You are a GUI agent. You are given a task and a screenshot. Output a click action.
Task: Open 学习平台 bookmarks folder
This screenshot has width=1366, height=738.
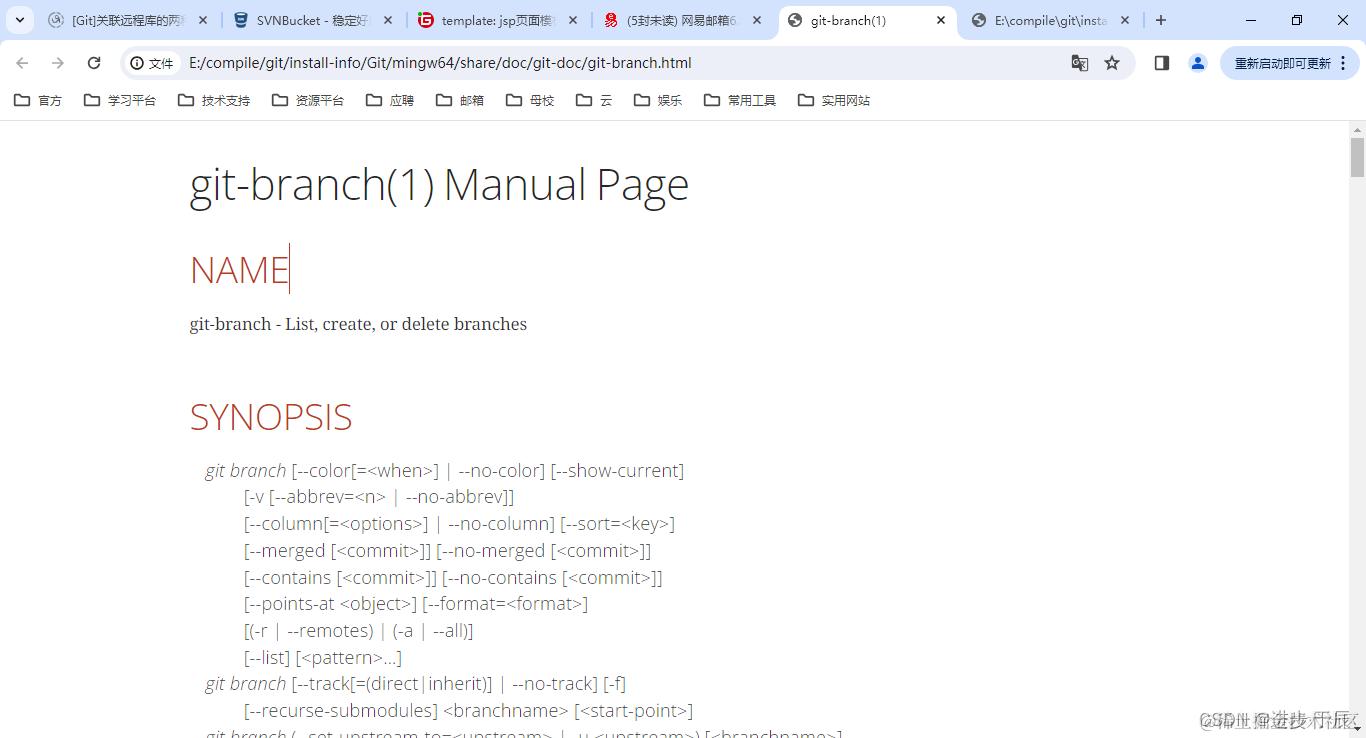click(x=120, y=100)
